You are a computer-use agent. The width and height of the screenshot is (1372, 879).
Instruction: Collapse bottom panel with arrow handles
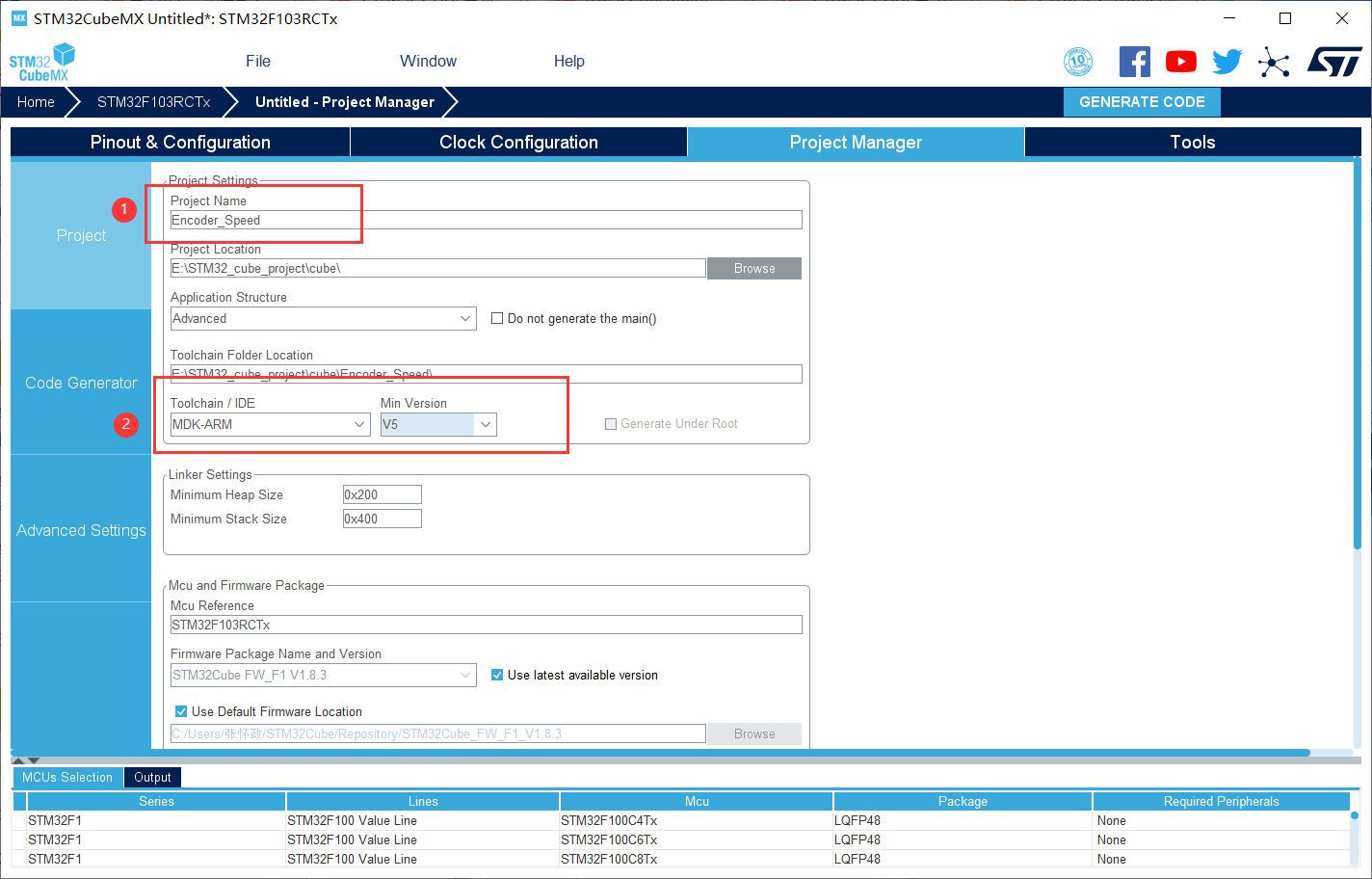[x=26, y=760]
